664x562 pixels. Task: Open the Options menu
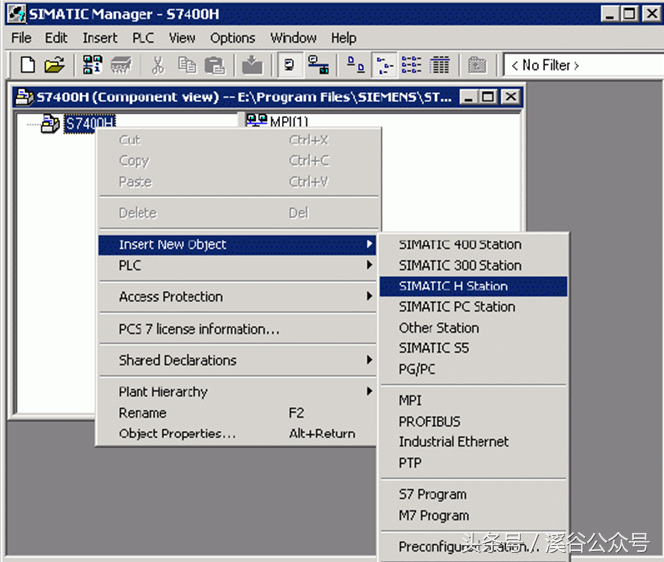(x=232, y=38)
